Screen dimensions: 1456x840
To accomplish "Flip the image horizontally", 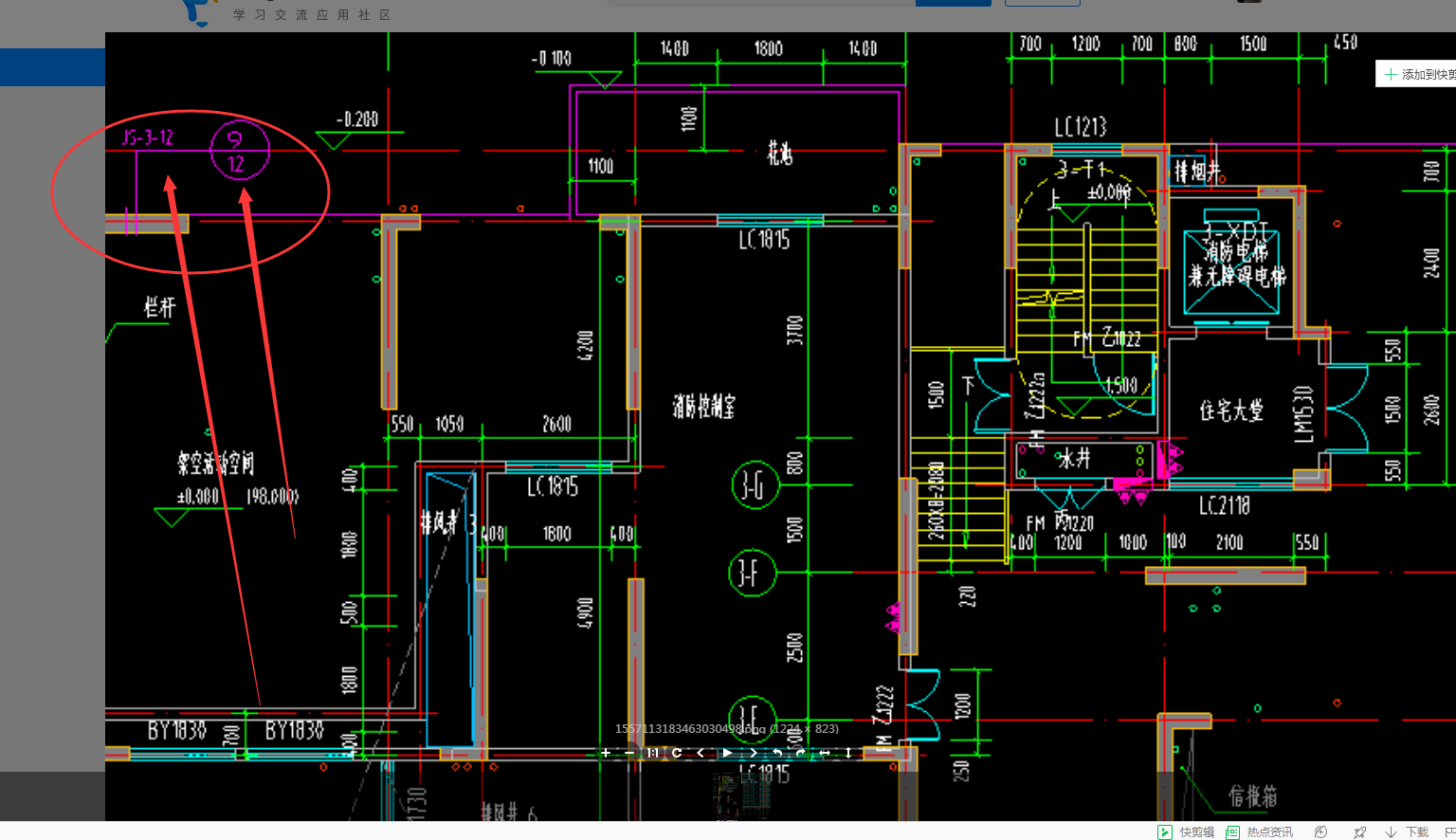I will (825, 753).
